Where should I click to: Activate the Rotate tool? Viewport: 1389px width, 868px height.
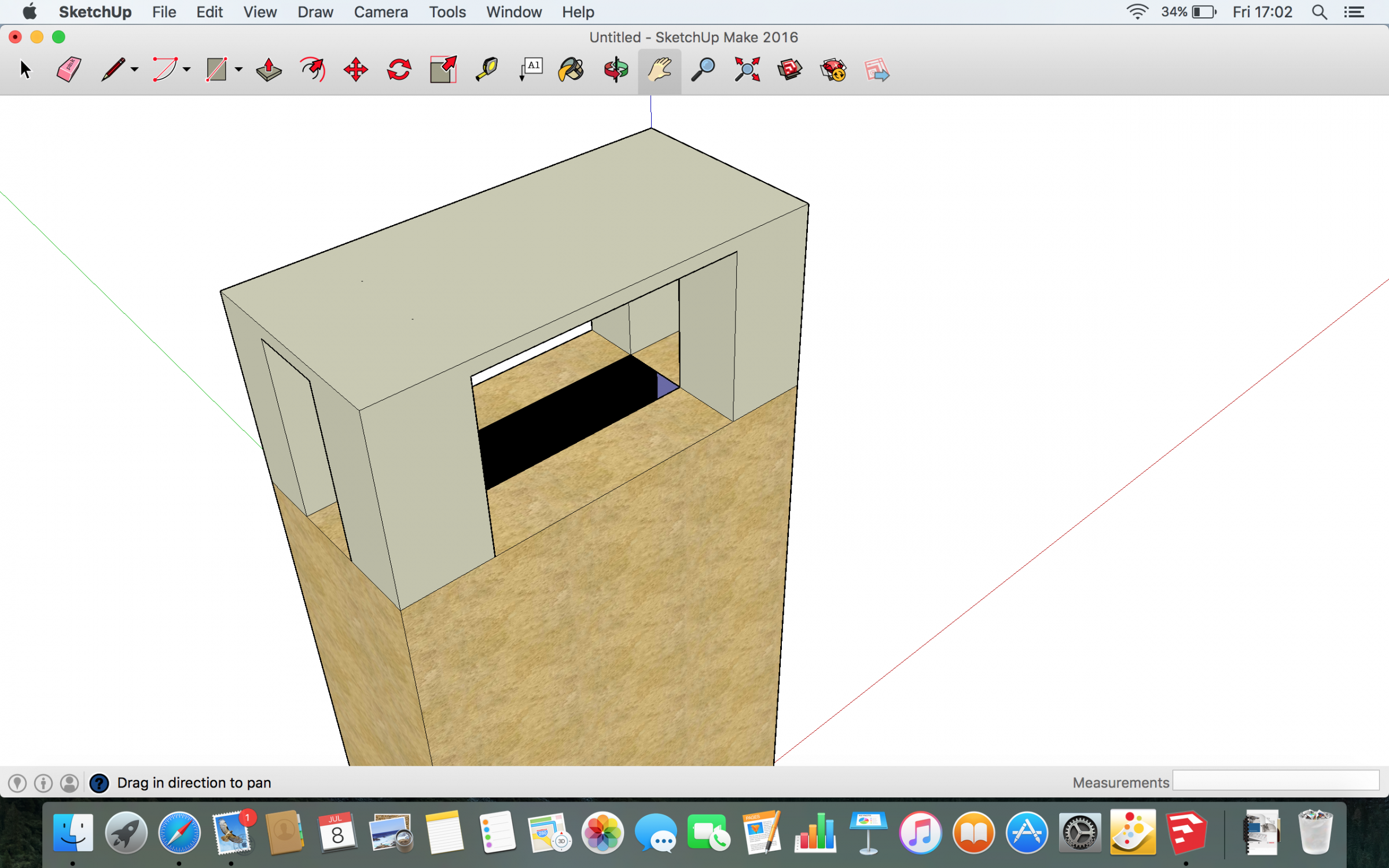click(x=399, y=70)
